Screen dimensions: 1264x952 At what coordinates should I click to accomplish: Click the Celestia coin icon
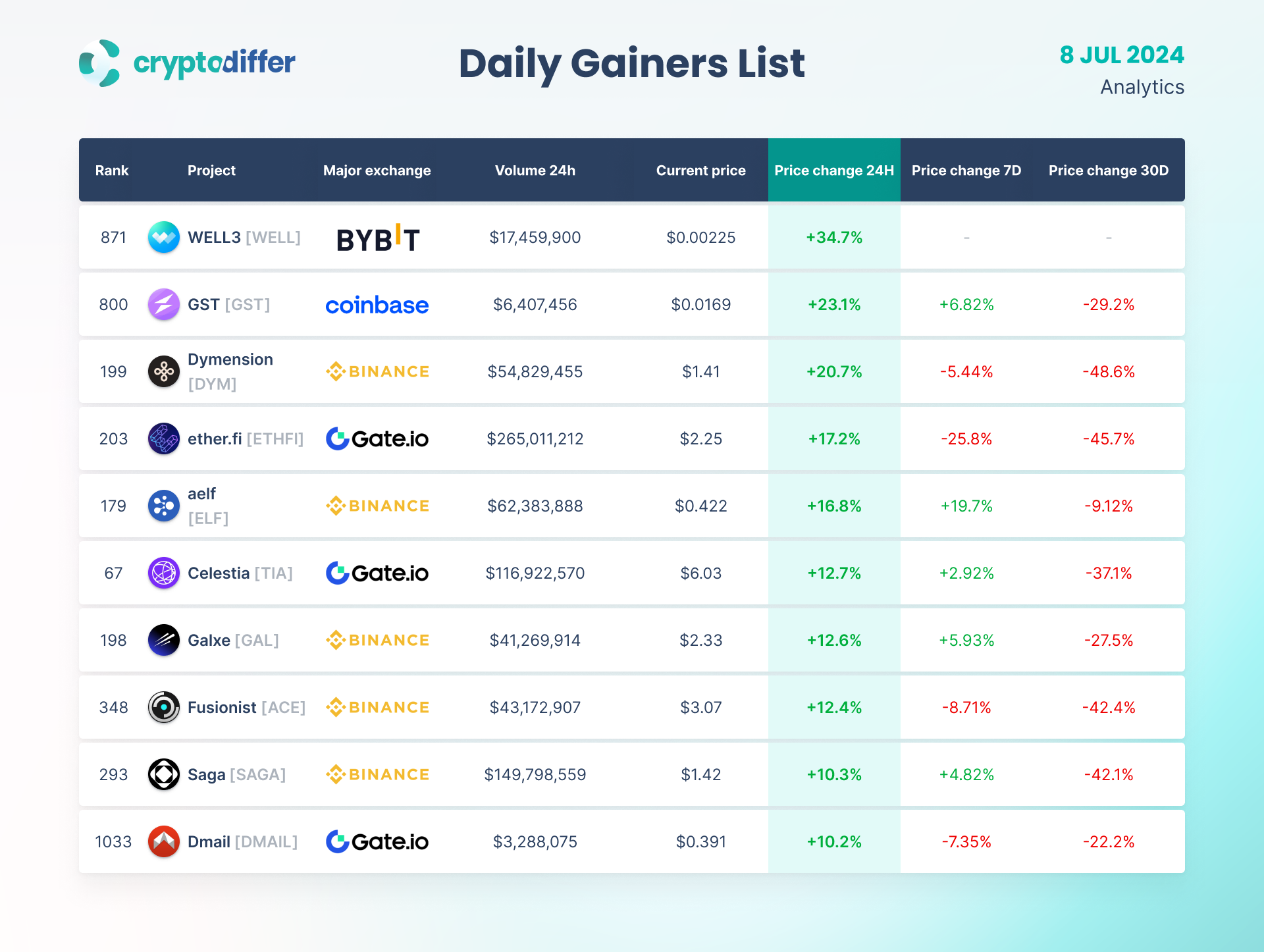(163, 573)
